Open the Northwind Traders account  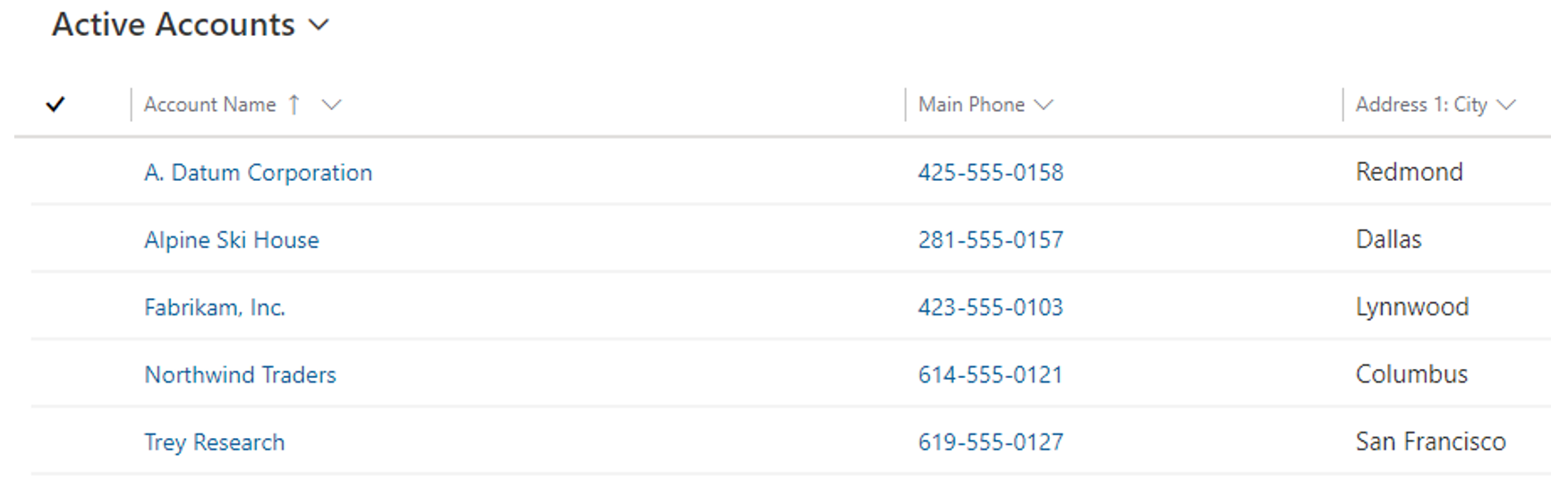tap(240, 374)
